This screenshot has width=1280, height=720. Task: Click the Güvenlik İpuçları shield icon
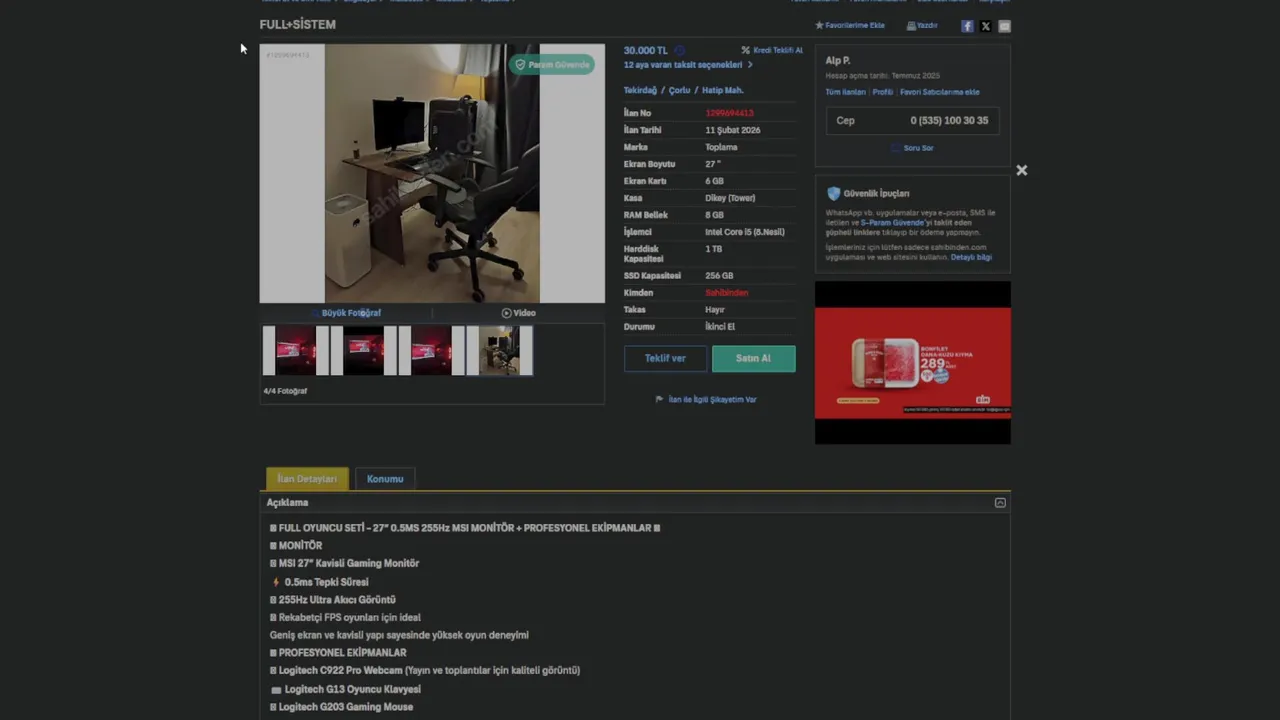834,193
